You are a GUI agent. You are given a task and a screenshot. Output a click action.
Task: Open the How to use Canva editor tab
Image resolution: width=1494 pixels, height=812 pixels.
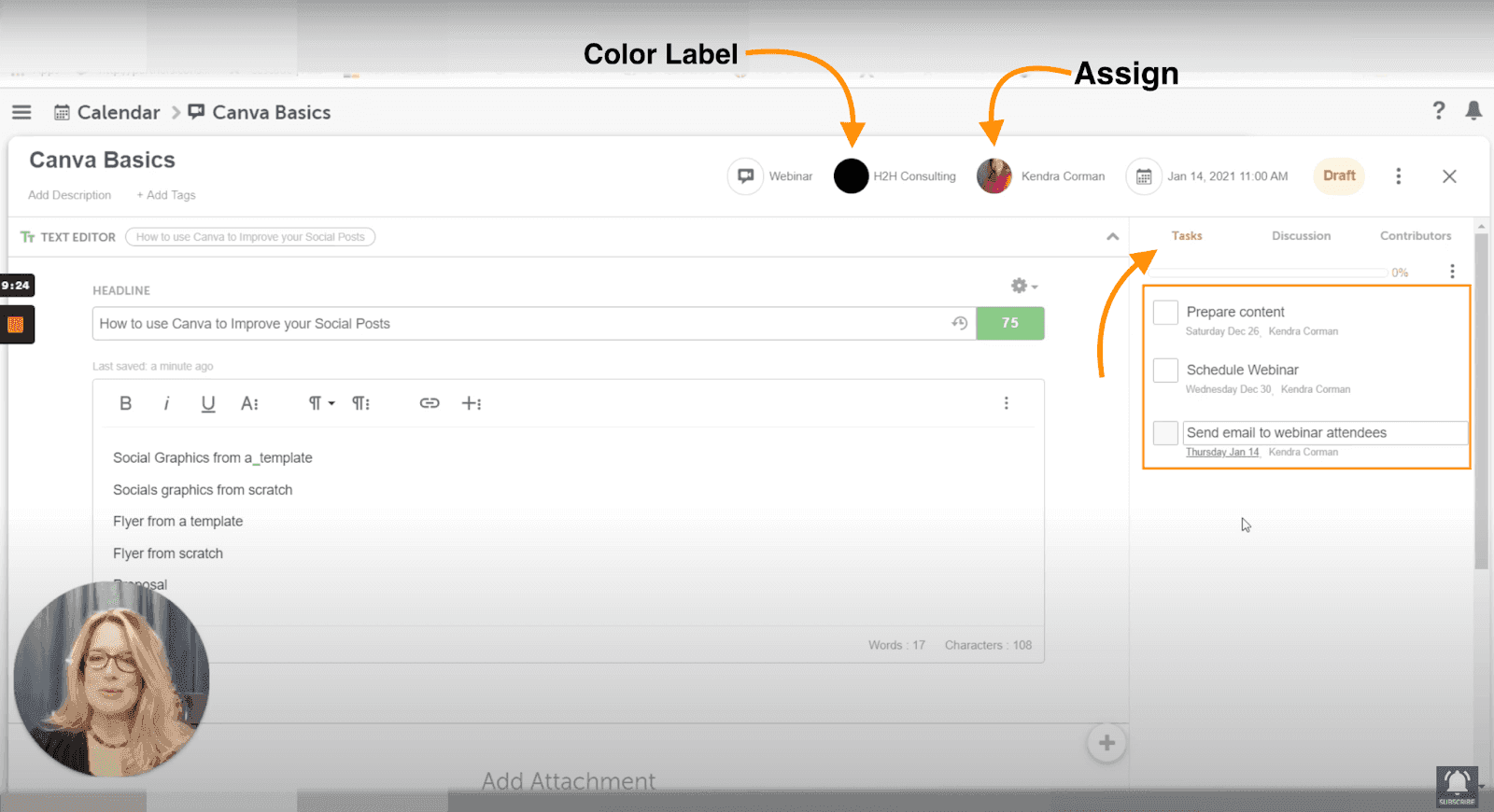(x=250, y=237)
